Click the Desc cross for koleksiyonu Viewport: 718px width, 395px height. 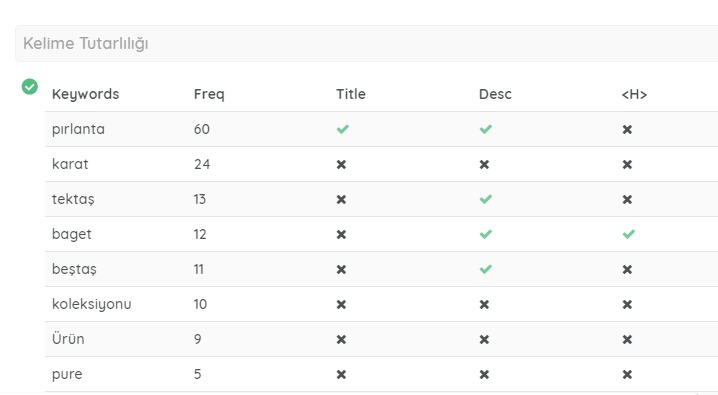[484, 304]
